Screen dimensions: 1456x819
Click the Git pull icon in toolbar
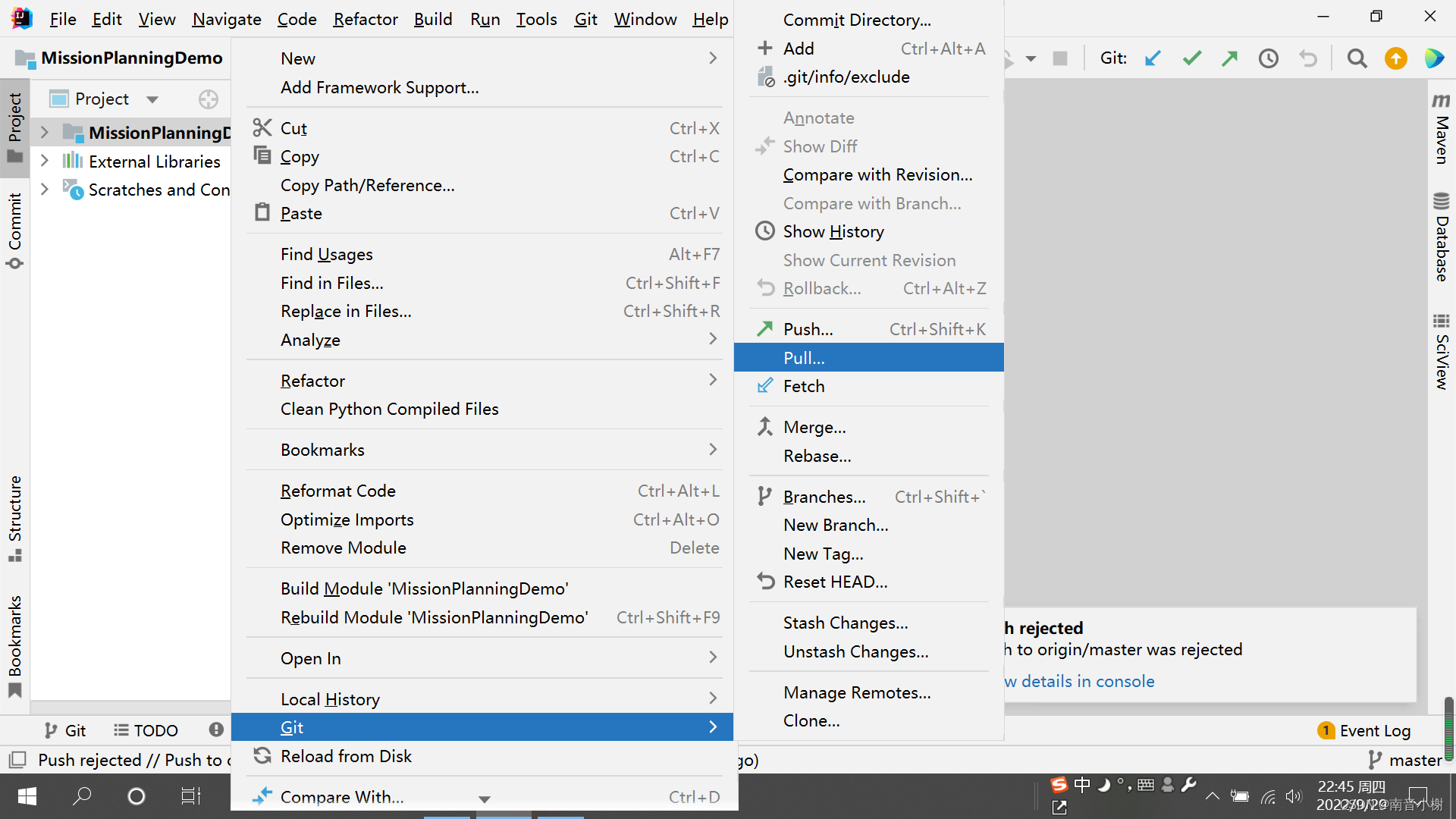(x=1153, y=58)
